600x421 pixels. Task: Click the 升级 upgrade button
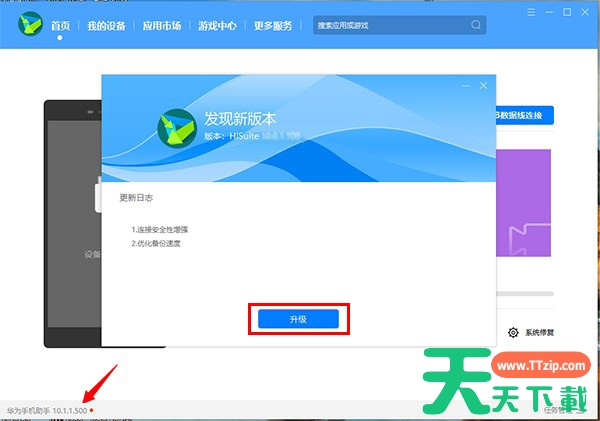pos(298,319)
